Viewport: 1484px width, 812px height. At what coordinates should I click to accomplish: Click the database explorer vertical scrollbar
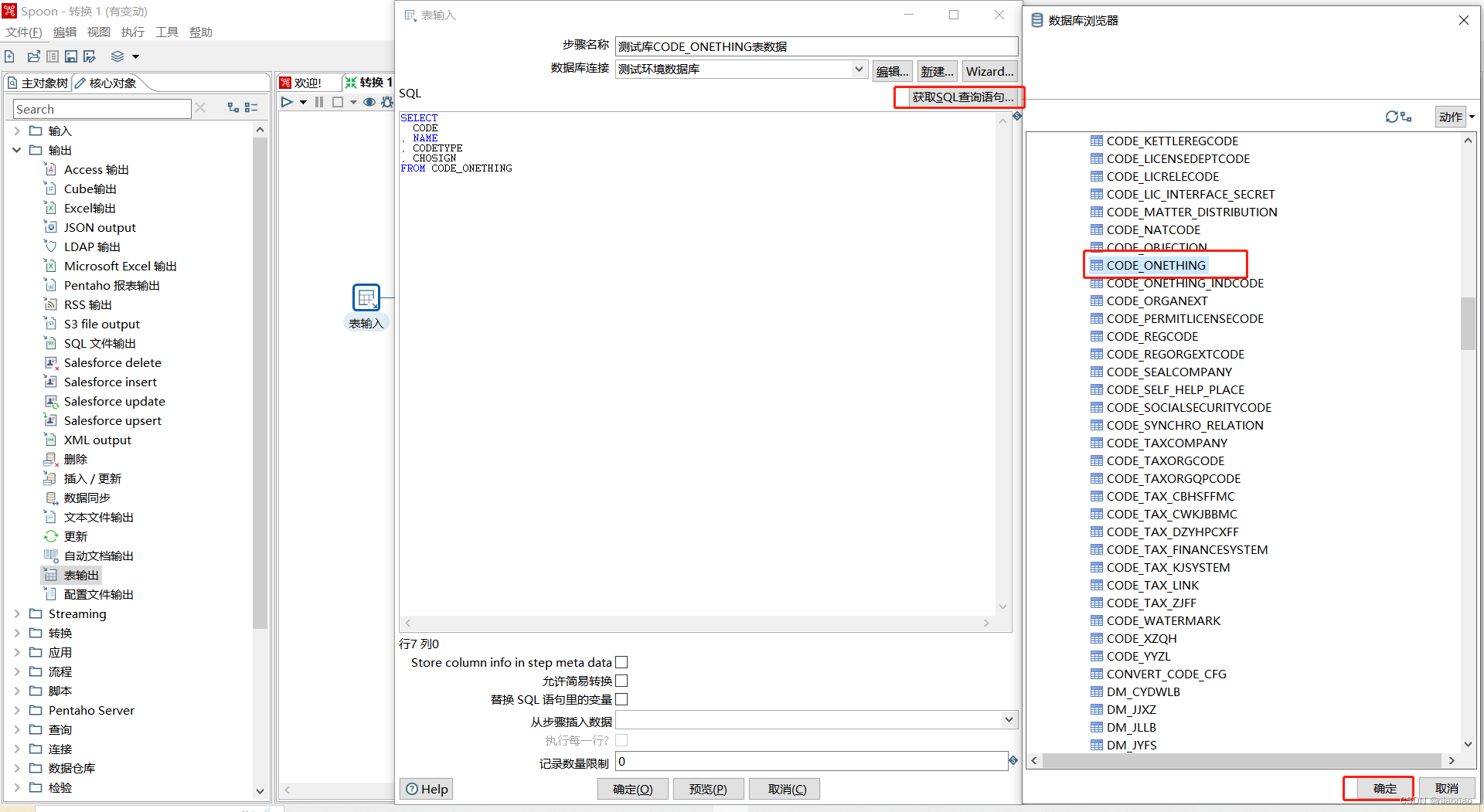(1468, 324)
